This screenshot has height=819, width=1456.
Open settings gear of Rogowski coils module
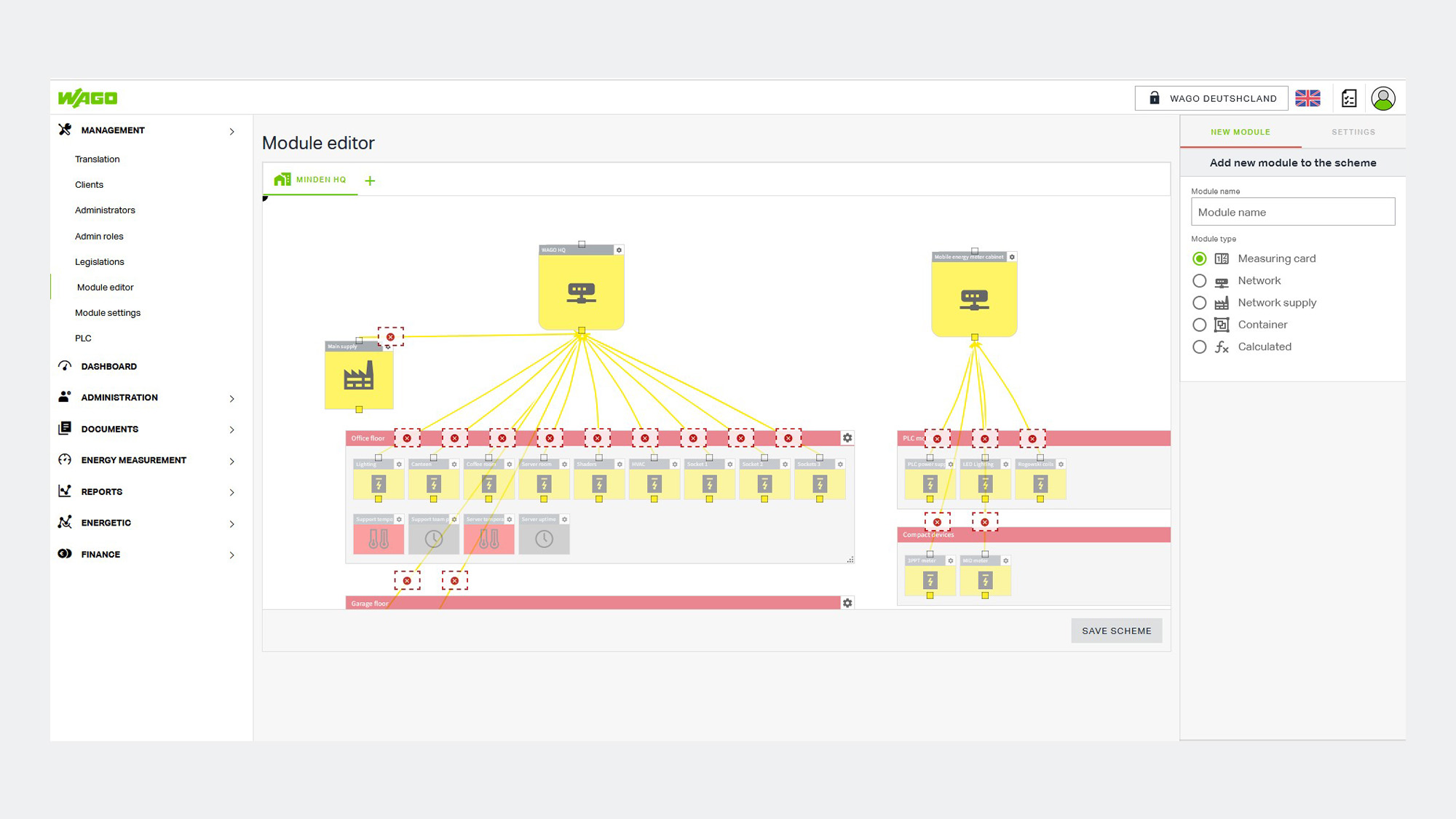(x=1061, y=464)
